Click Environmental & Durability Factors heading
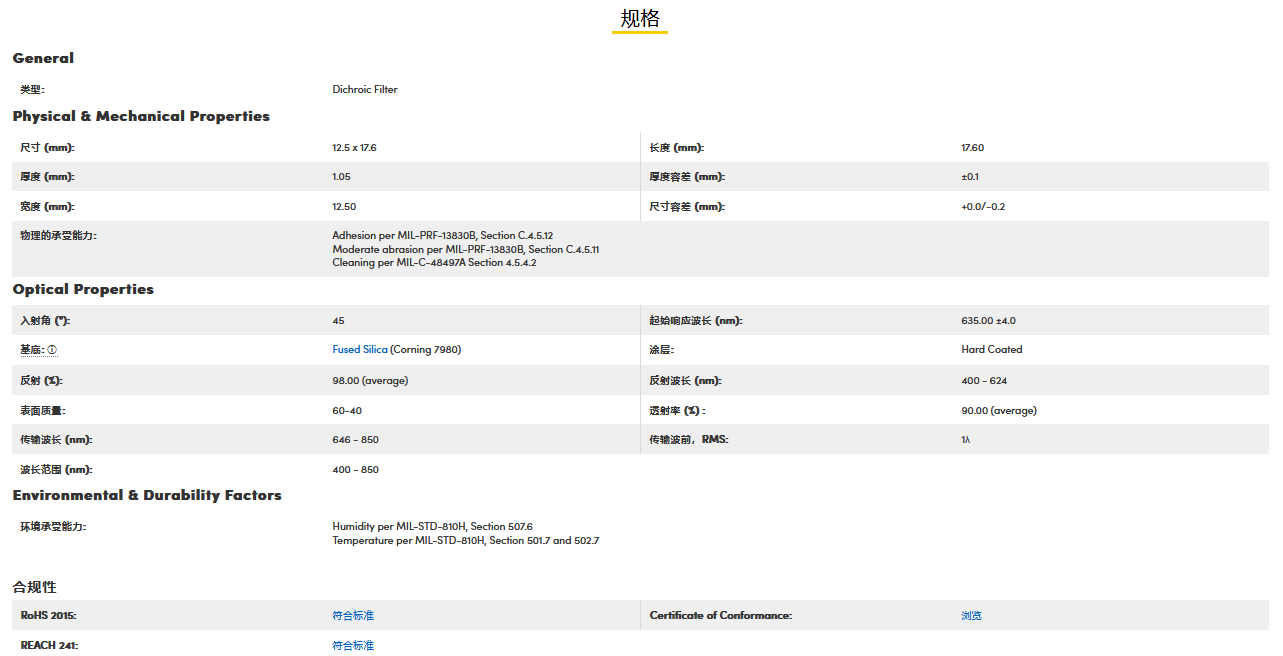Viewport: 1283px width, 656px height. coord(147,495)
